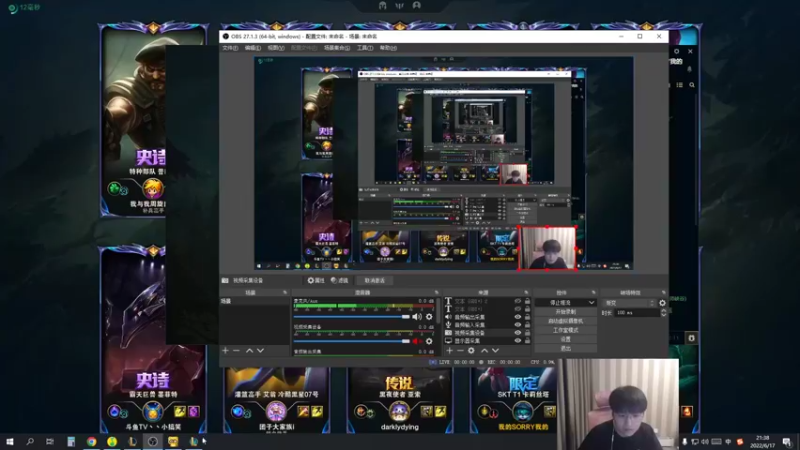800x450 pixels.
Task: Click the 开始录制 start recording button
Action: coord(565,312)
